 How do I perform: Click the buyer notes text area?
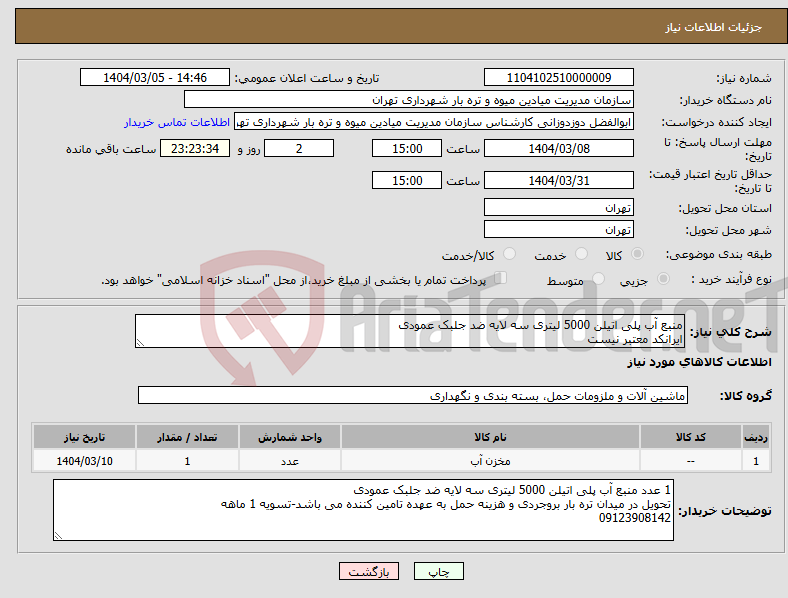click(363, 510)
